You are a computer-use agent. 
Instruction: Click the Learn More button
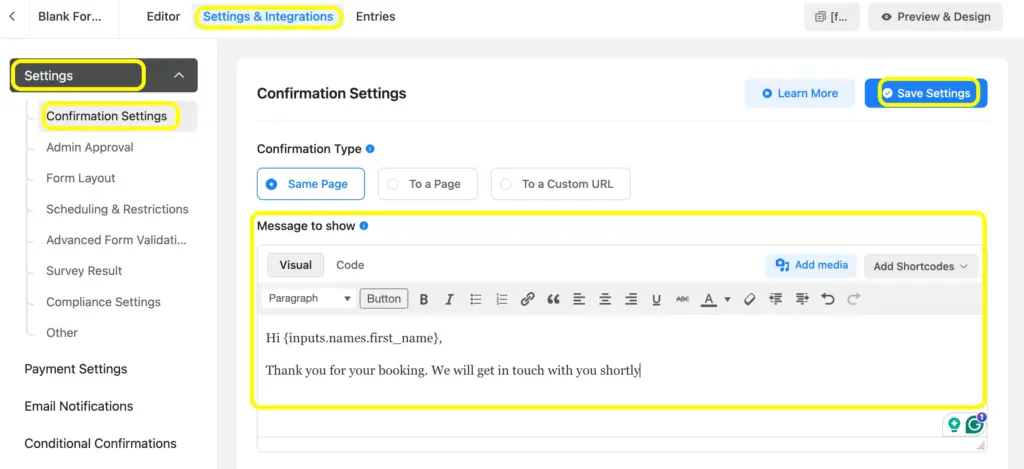coord(800,93)
